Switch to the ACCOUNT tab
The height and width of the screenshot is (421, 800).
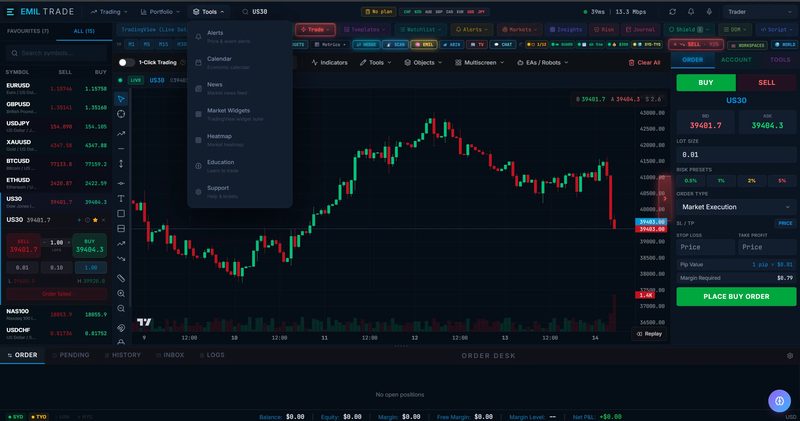pos(736,60)
